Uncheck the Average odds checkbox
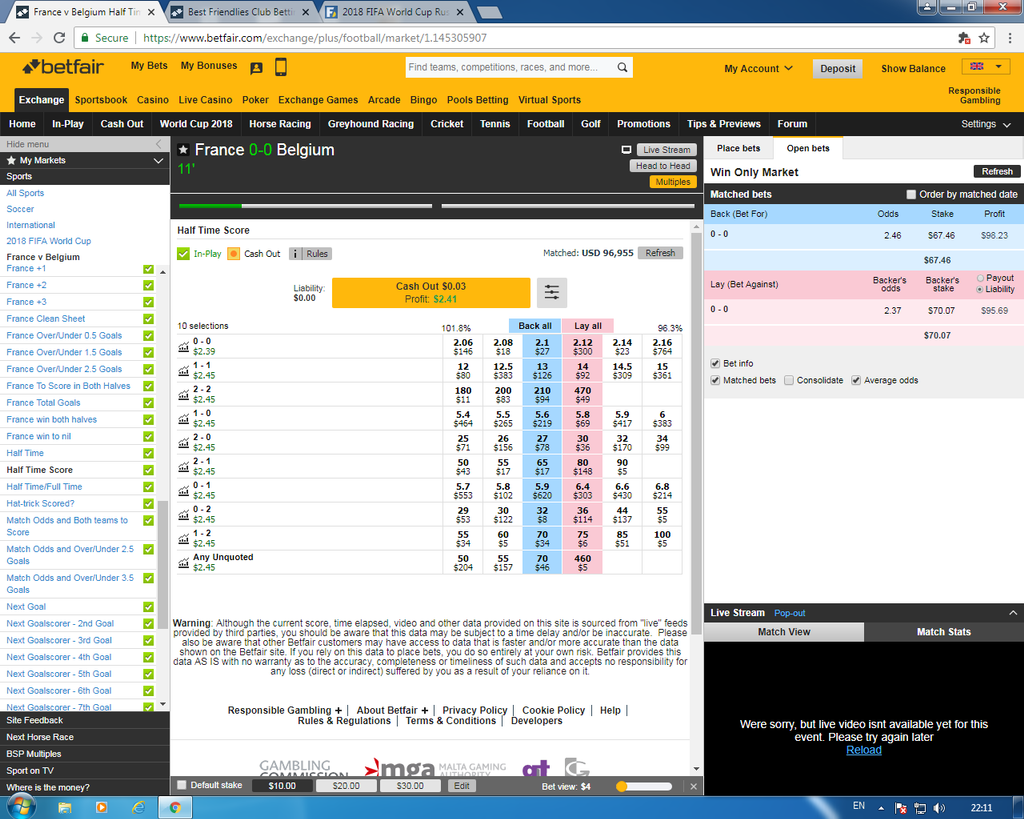 click(856, 380)
